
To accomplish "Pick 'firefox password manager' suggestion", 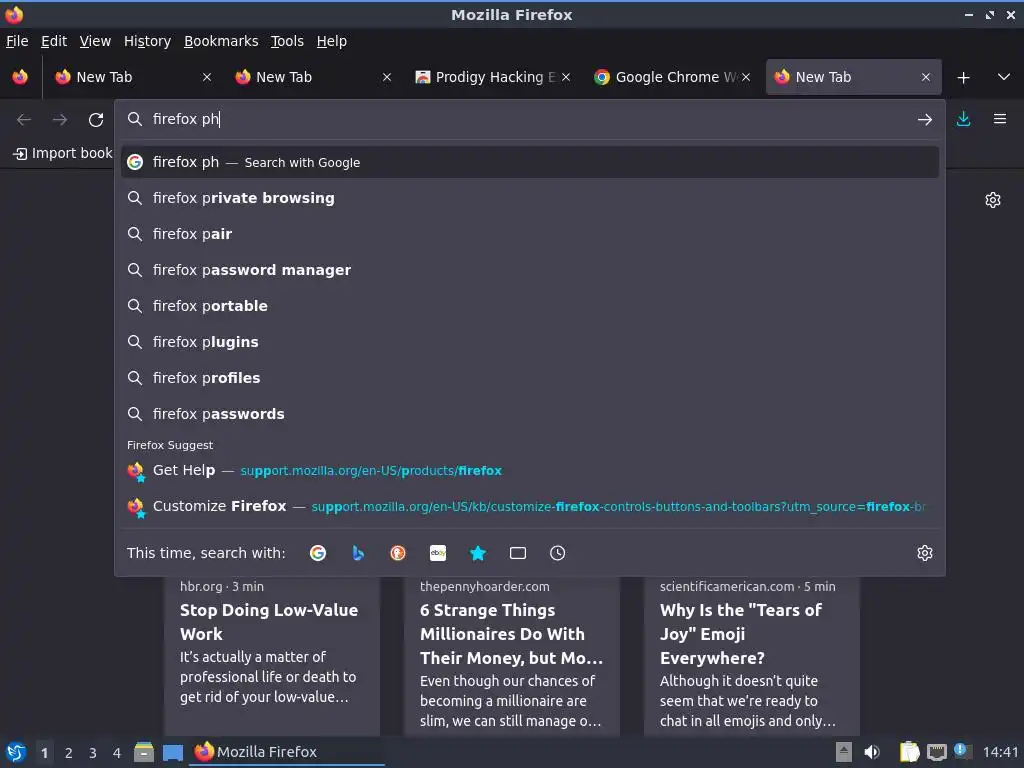I will 530,270.
